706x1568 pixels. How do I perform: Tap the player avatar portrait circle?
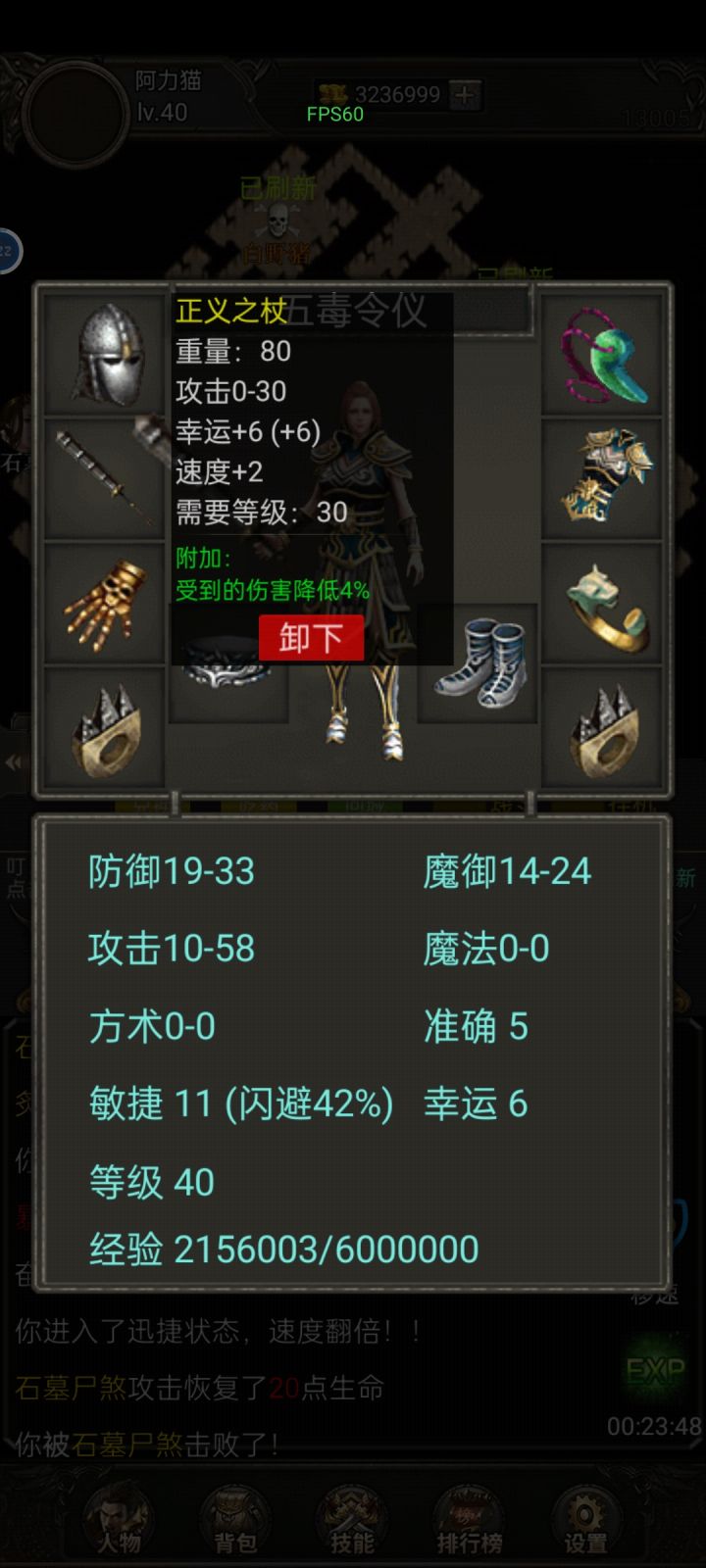point(76,114)
